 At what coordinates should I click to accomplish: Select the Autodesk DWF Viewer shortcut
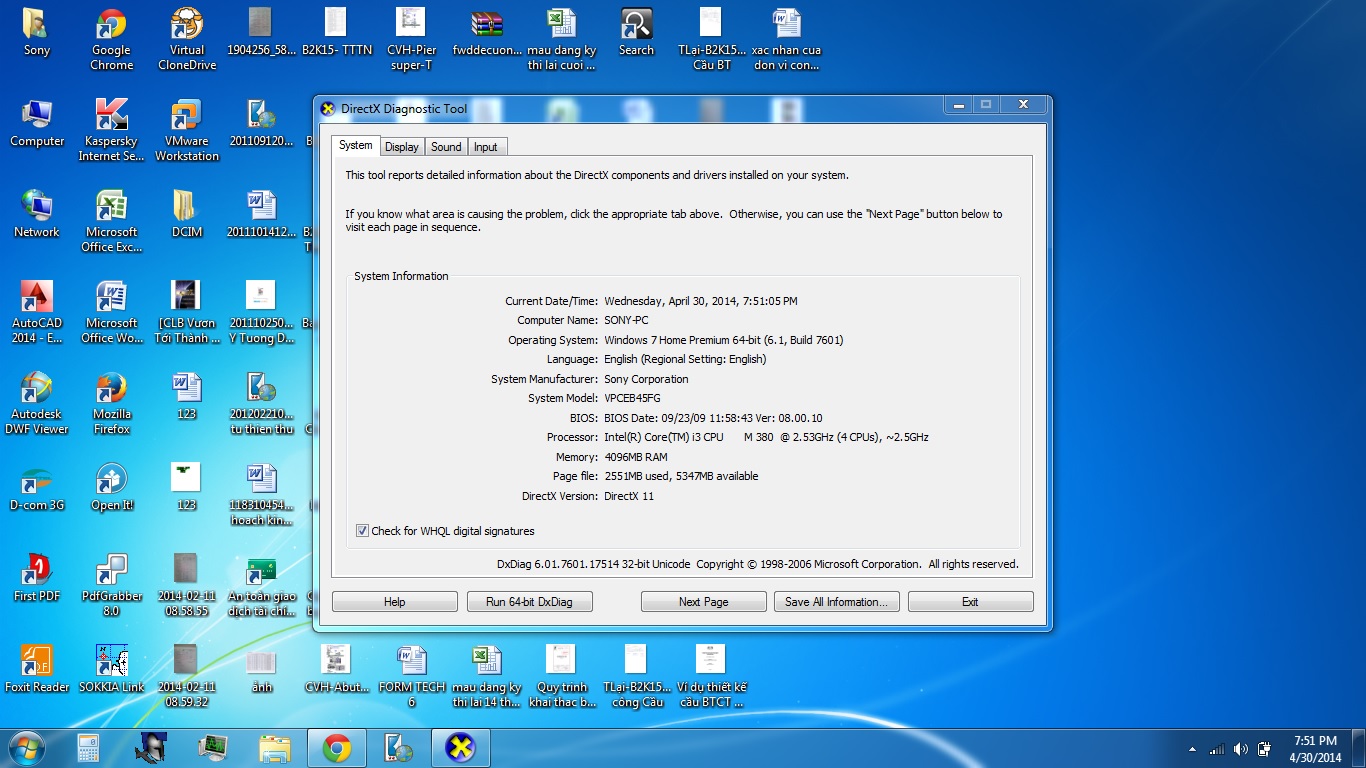[x=37, y=403]
